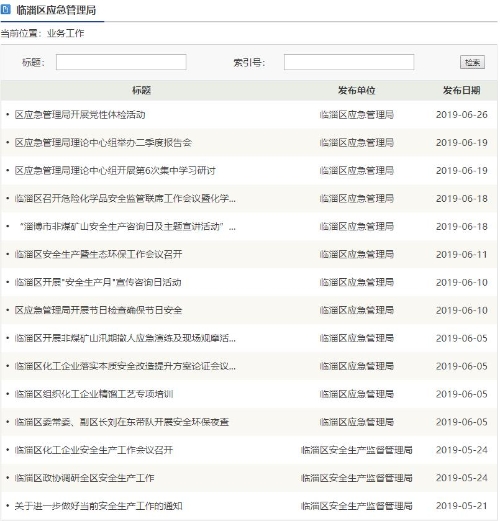Image resolution: width=500 pixels, height=521 pixels.
Task: Open article about 第6次集中学习研讨
Action: (115, 171)
